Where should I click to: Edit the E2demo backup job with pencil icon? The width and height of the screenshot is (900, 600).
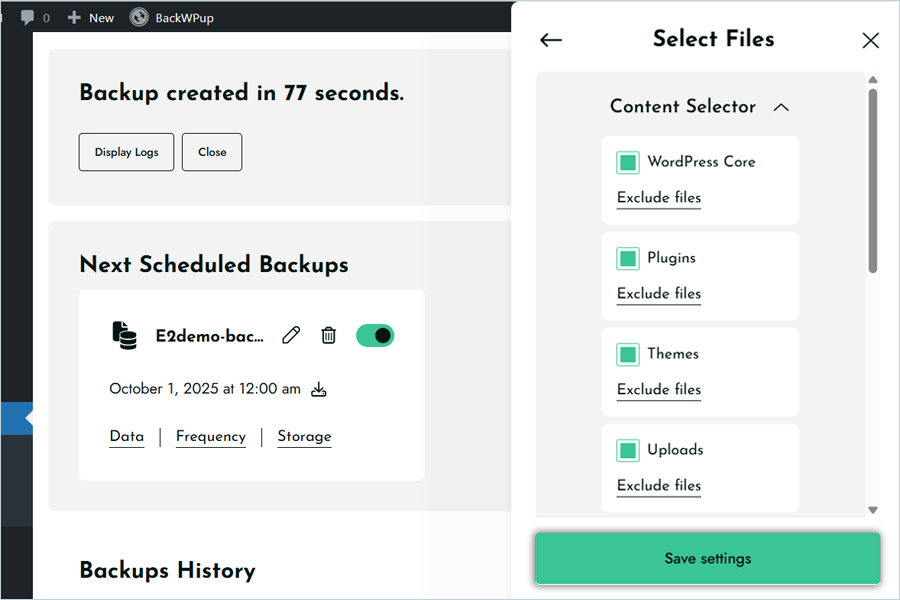pyautogui.click(x=291, y=336)
